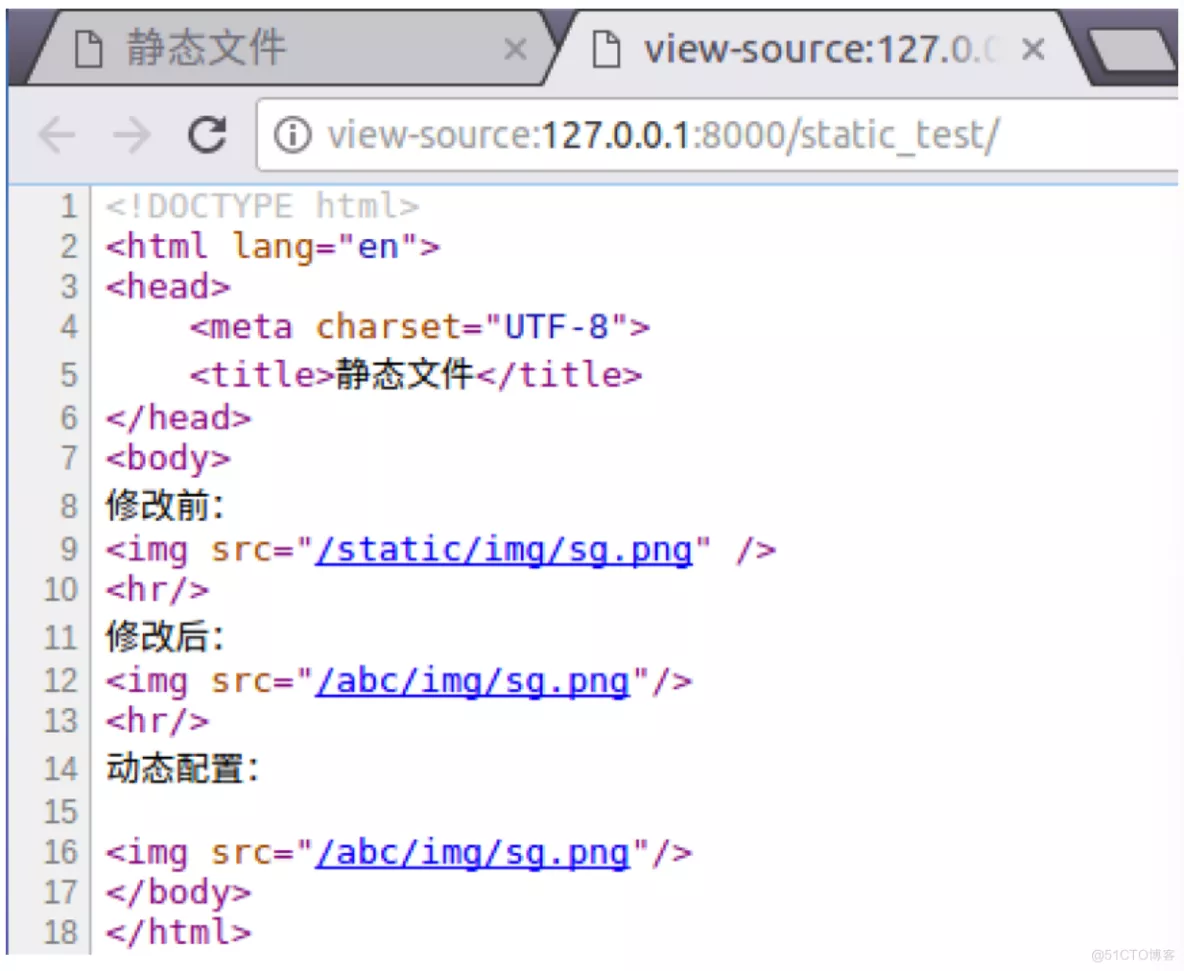Close the 静态文件 tab
The width and height of the screenshot is (1184, 971).
(x=516, y=50)
